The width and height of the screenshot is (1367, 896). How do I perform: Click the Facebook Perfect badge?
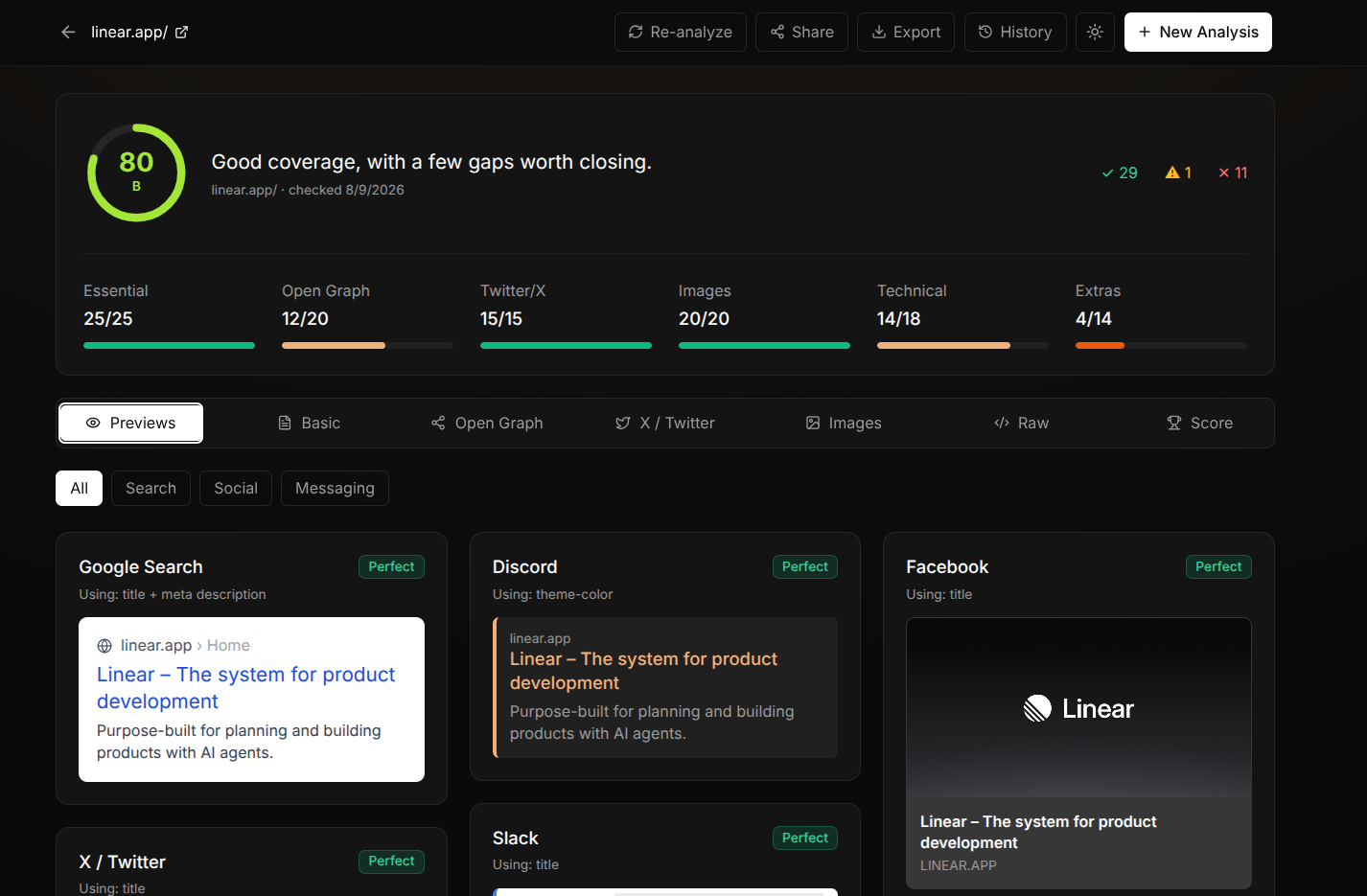1218,566
